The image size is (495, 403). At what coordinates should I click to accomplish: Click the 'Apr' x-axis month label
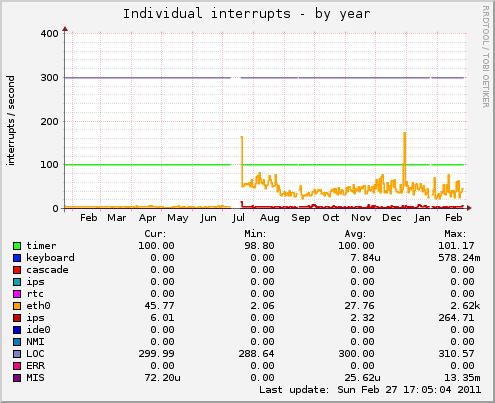pyautogui.click(x=147, y=218)
